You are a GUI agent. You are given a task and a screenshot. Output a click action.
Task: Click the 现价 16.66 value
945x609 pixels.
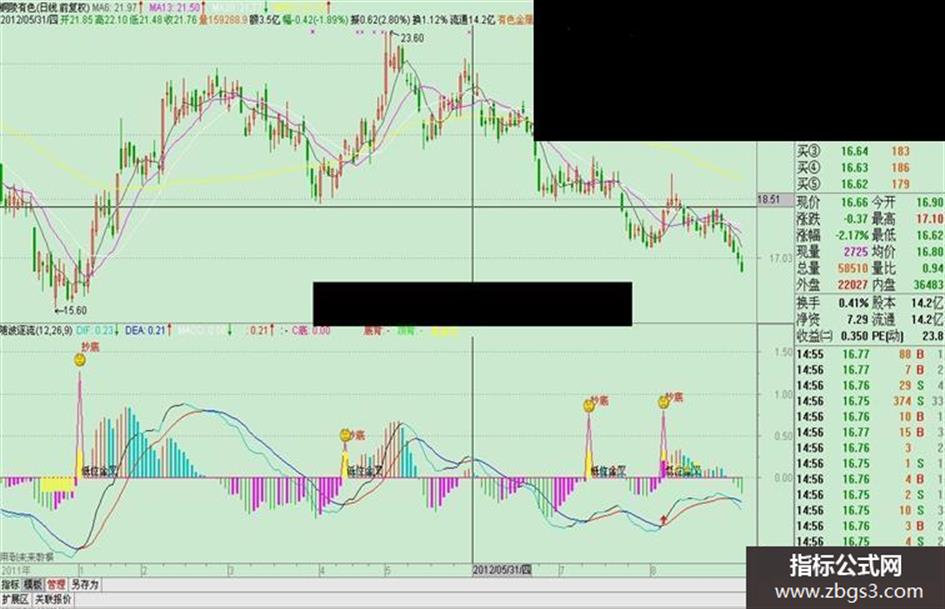tap(855, 203)
